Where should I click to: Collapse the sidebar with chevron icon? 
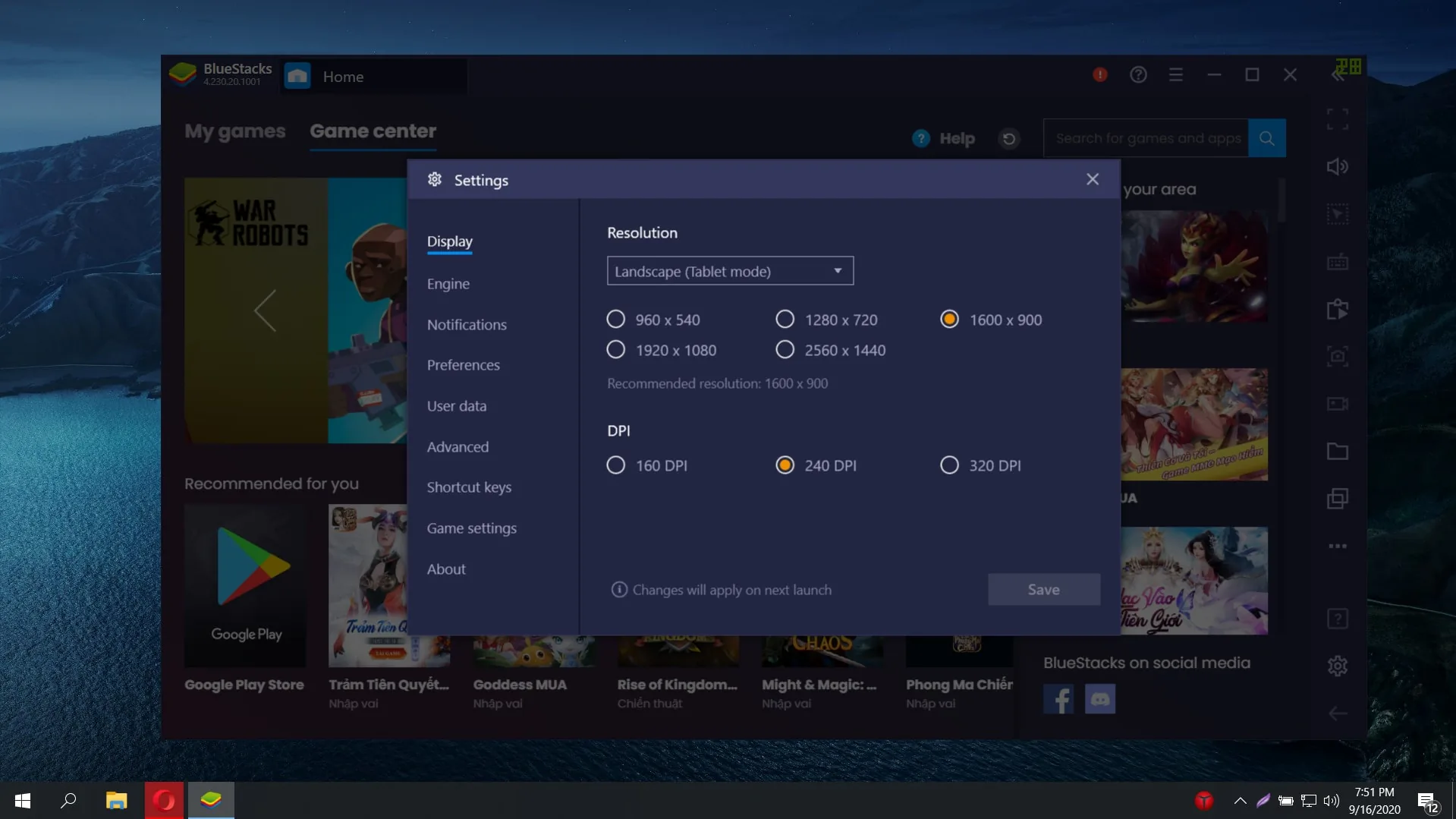pyautogui.click(x=1337, y=74)
